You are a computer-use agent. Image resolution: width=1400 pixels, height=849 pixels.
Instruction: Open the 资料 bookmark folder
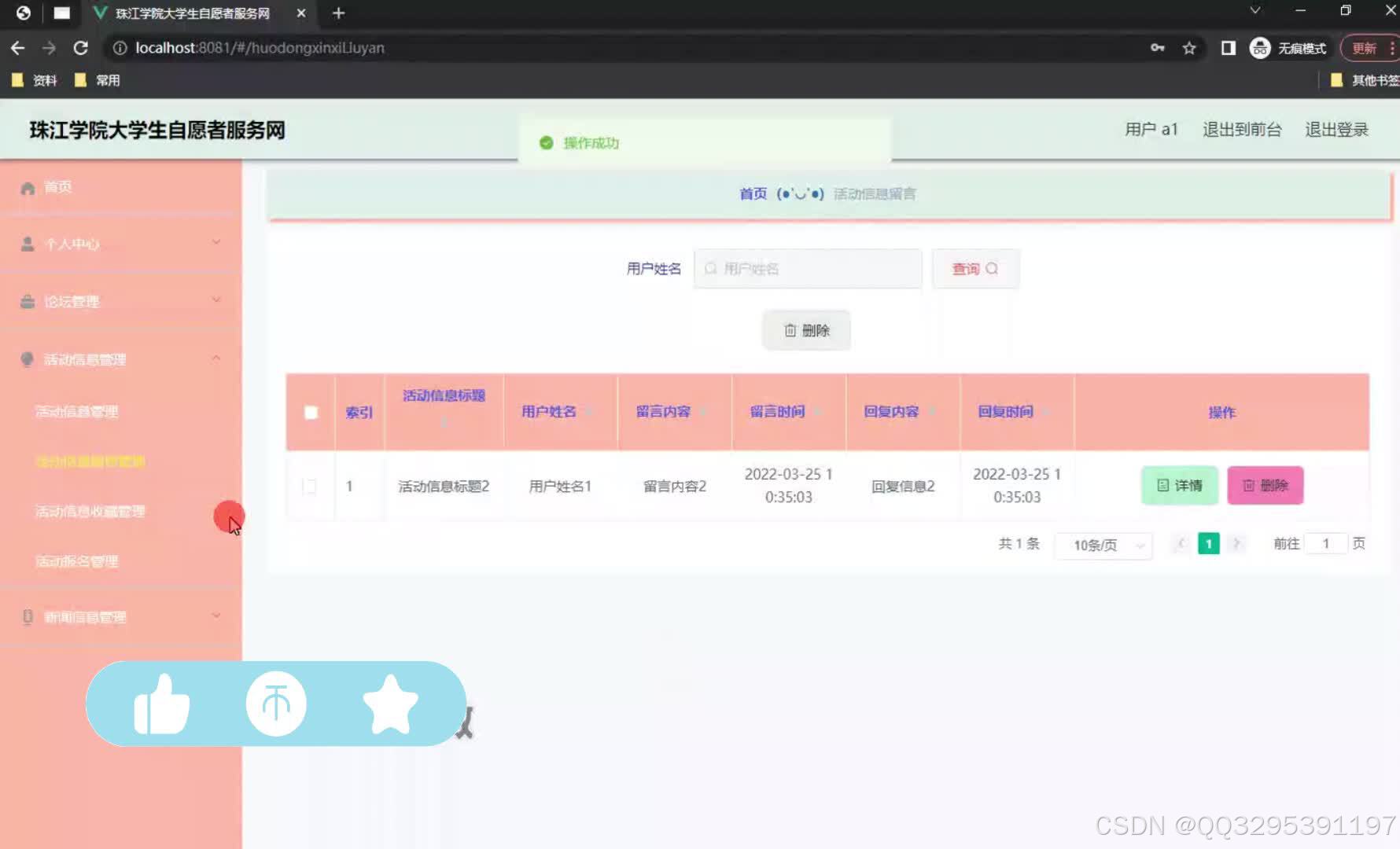35,80
